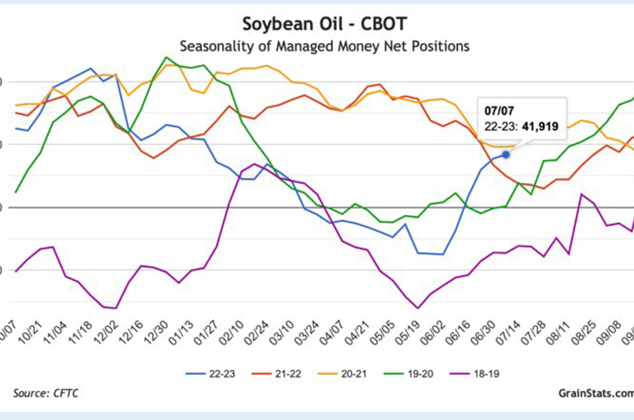Viewport: 634px width, 420px height.
Task: Select the highlighted blue 07/07 data point
Action: (x=506, y=154)
